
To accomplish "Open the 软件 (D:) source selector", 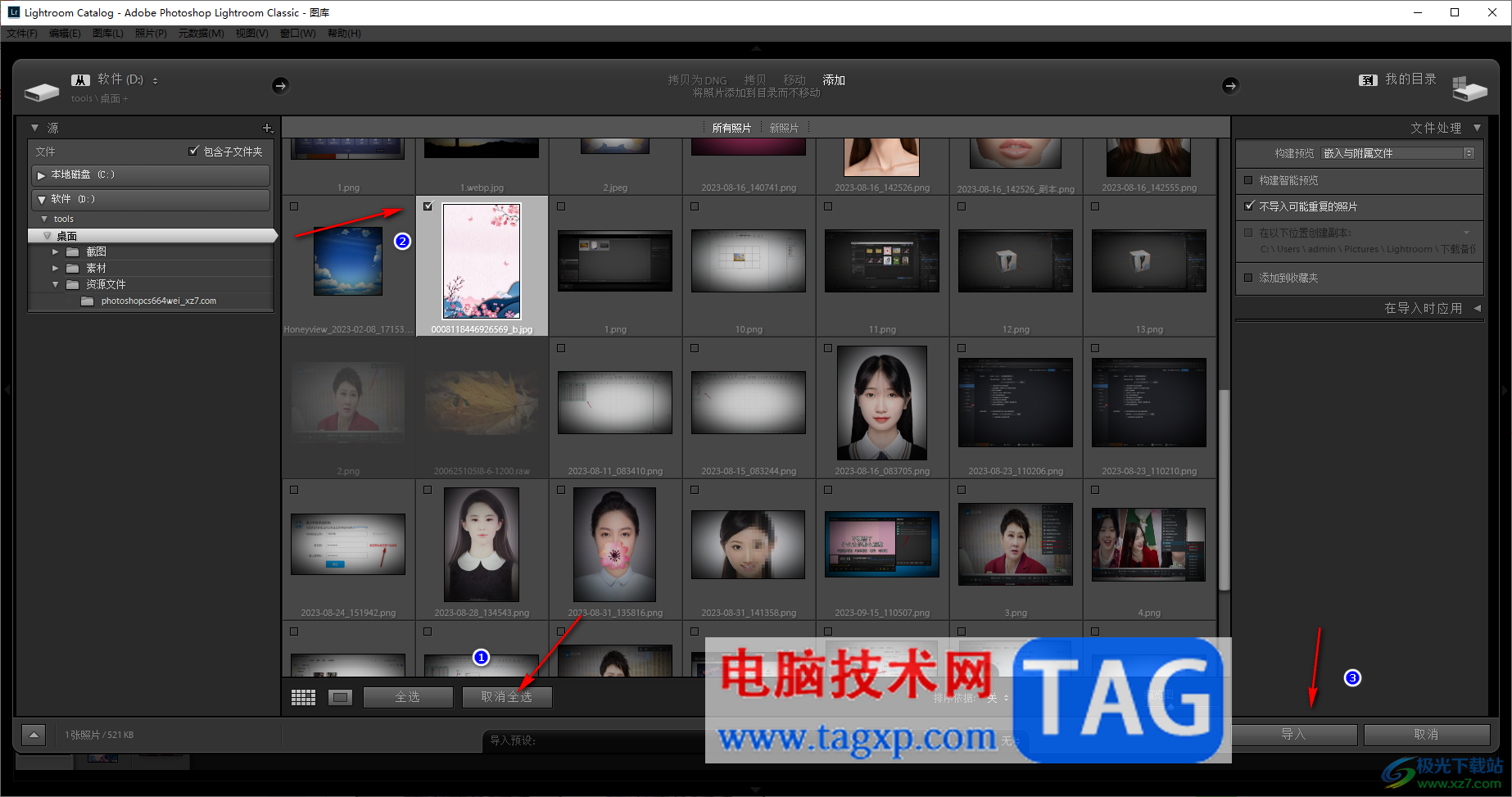I will [x=128, y=79].
